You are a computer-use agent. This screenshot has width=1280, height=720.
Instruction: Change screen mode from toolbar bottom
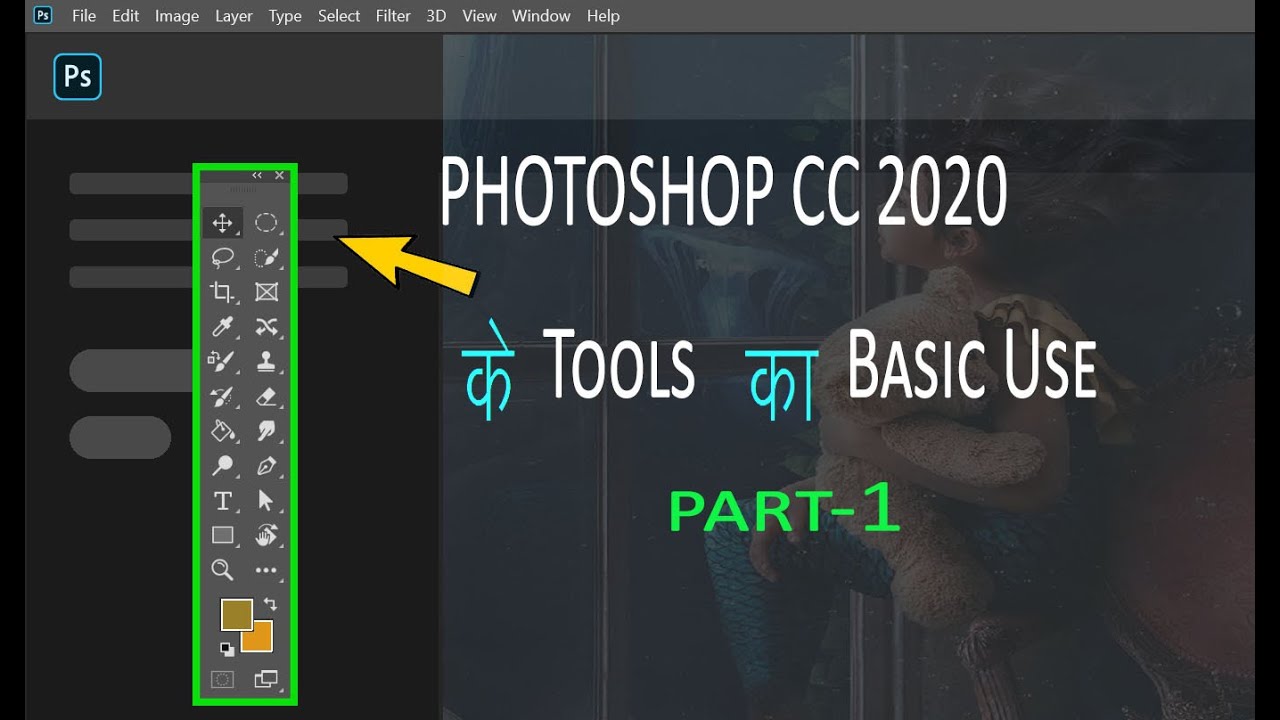pyautogui.click(x=266, y=680)
